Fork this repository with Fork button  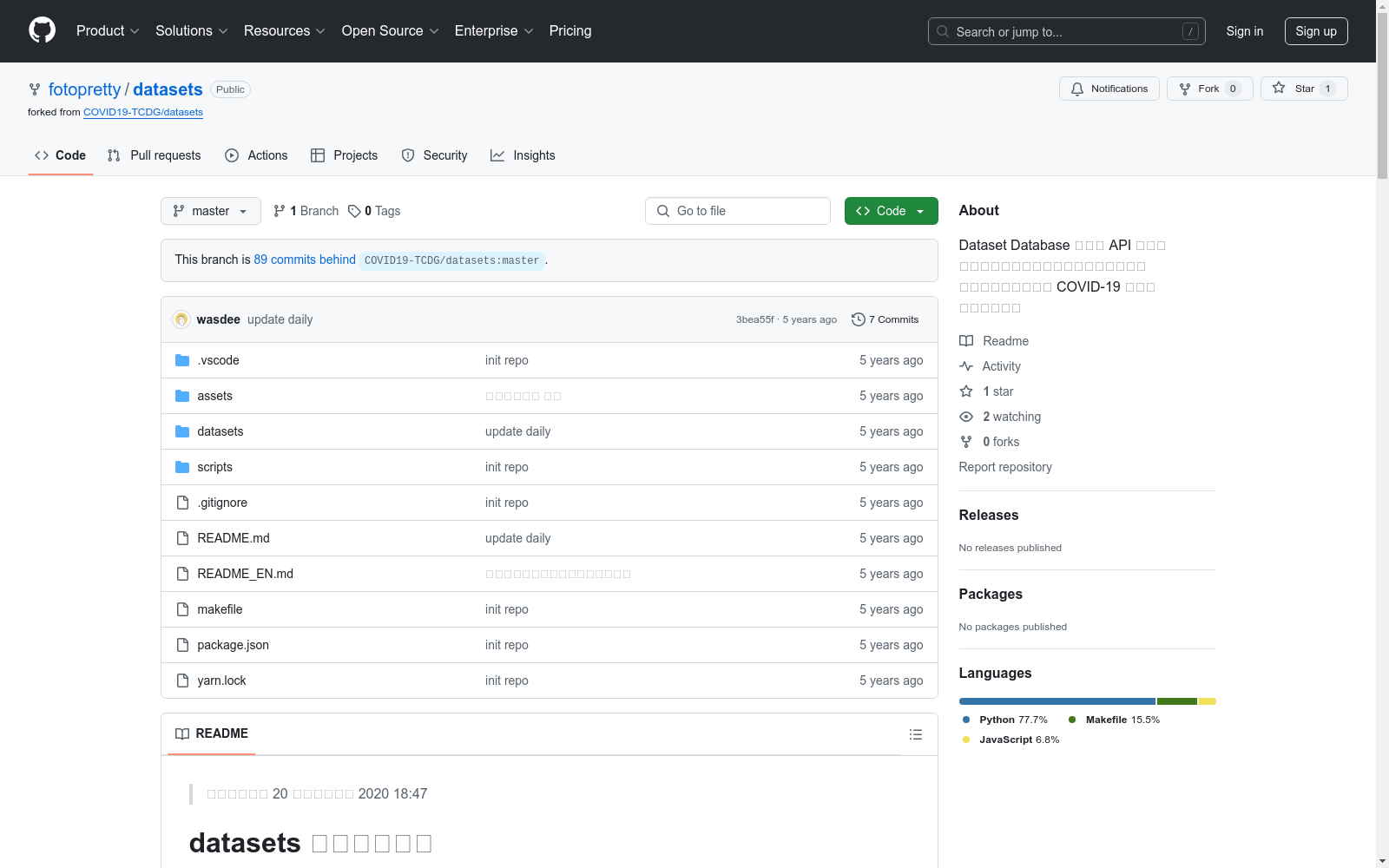pyautogui.click(x=1210, y=89)
